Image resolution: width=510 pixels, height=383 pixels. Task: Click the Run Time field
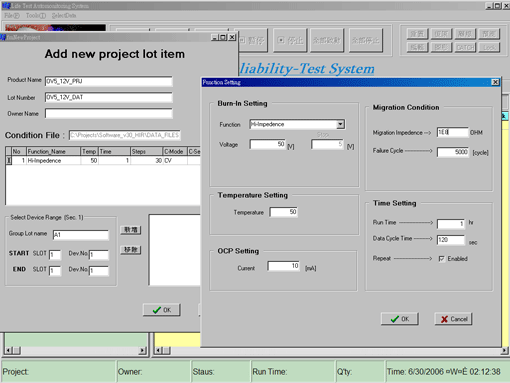(x=451, y=224)
